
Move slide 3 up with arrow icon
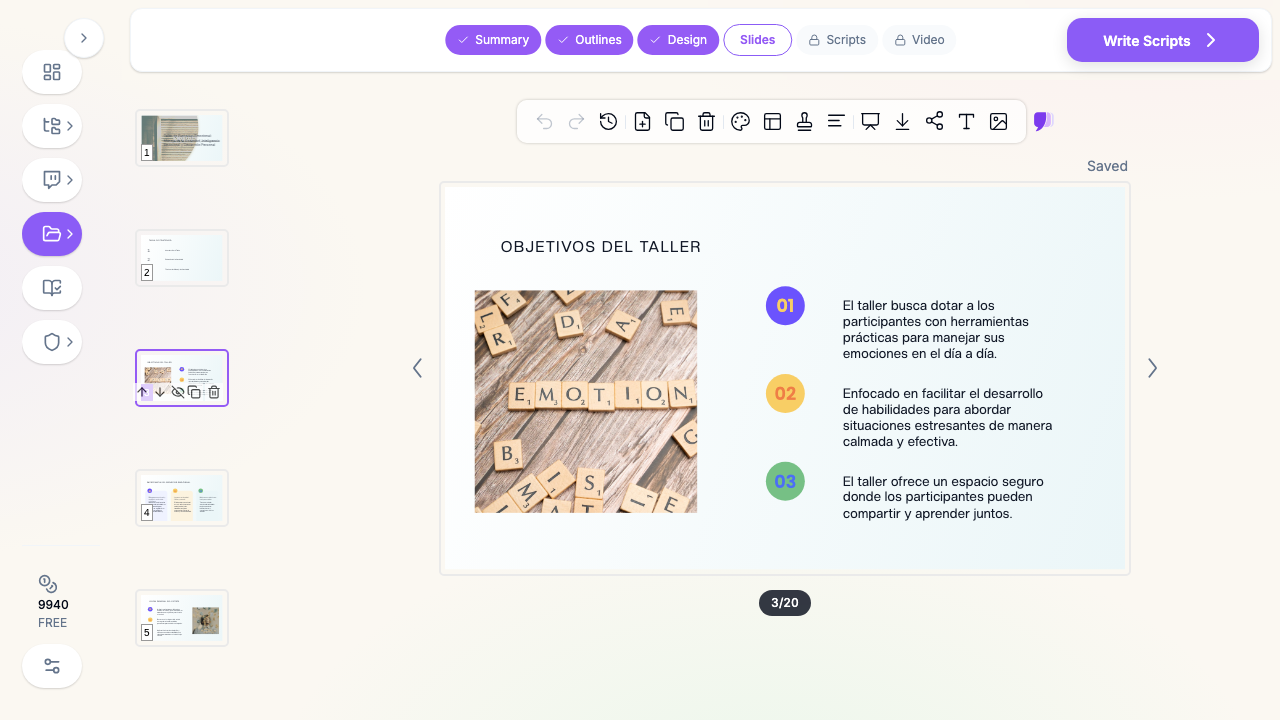click(x=142, y=392)
